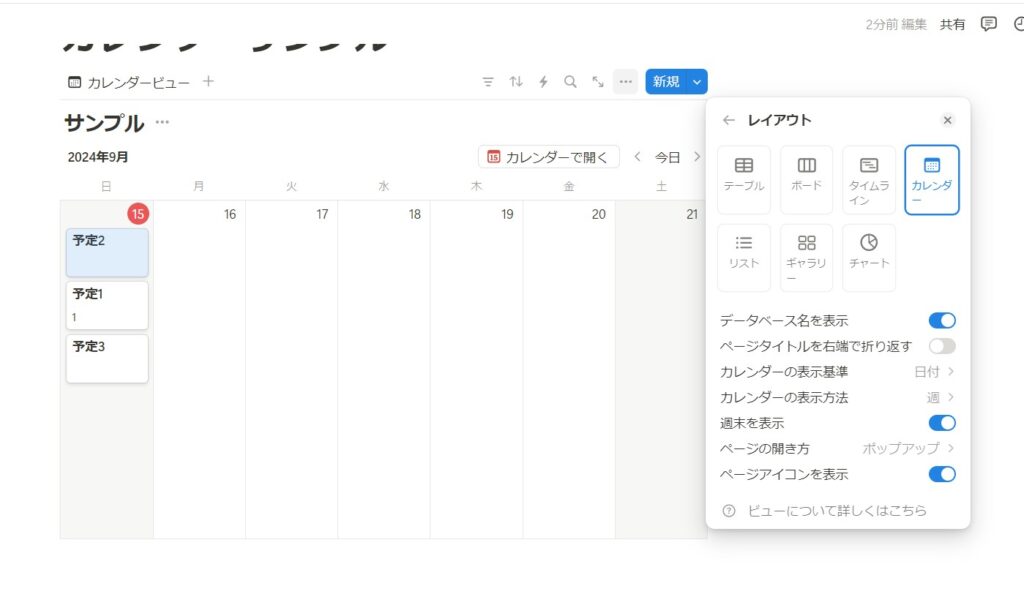This screenshot has width=1024, height=597.
Task: Click the search magnifier icon
Action: click(x=570, y=82)
